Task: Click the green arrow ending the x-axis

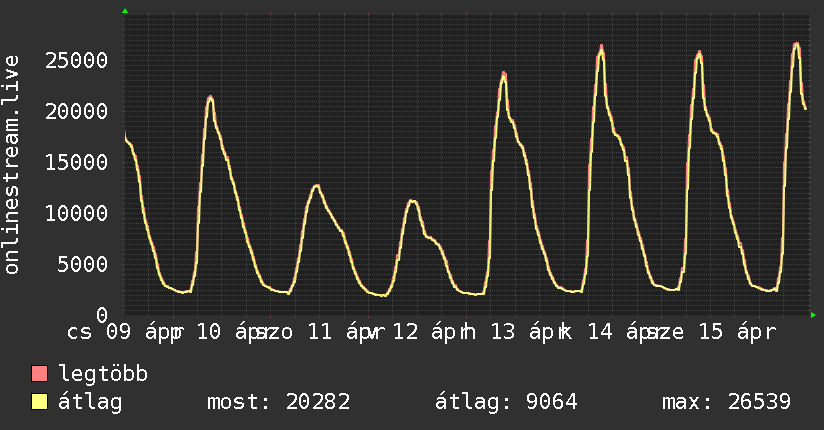Action: click(x=813, y=315)
